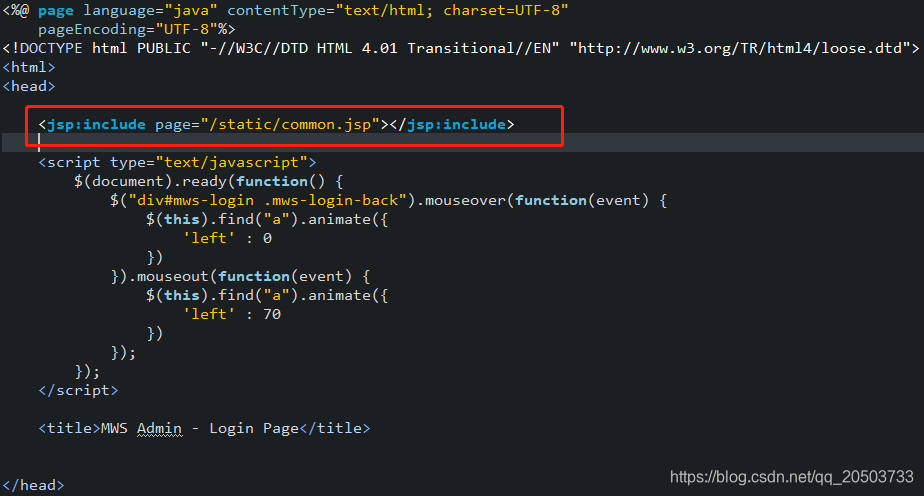The height and width of the screenshot is (496, 924).
Task: Place cursor on empty highlighted line below jsp:include
Action: tap(463, 143)
